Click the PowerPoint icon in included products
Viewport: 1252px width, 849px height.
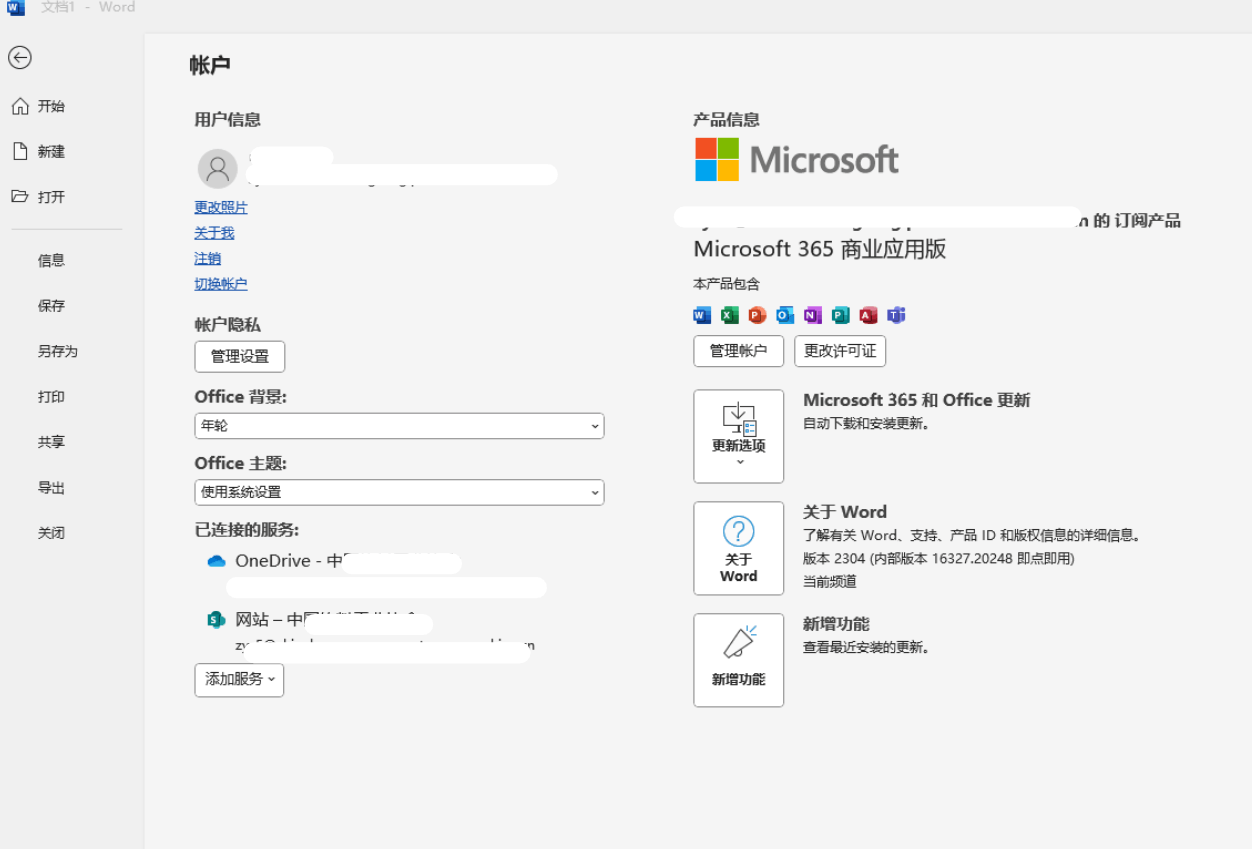757,315
